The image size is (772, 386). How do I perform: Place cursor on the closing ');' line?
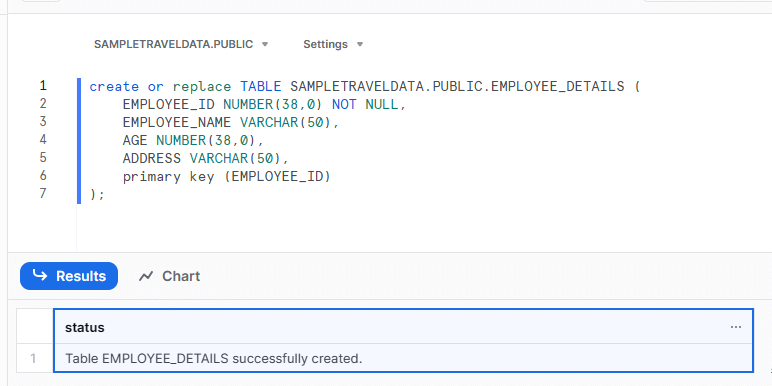[97, 194]
